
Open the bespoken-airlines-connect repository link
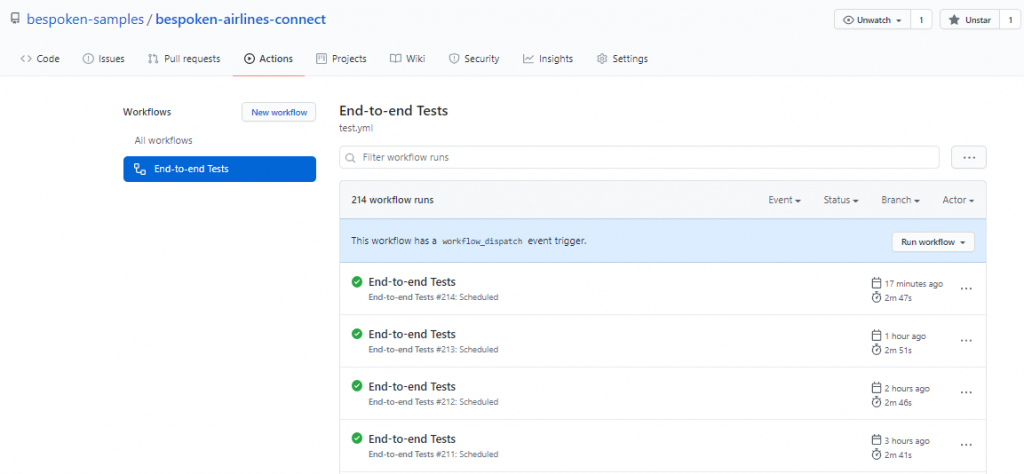(240, 20)
